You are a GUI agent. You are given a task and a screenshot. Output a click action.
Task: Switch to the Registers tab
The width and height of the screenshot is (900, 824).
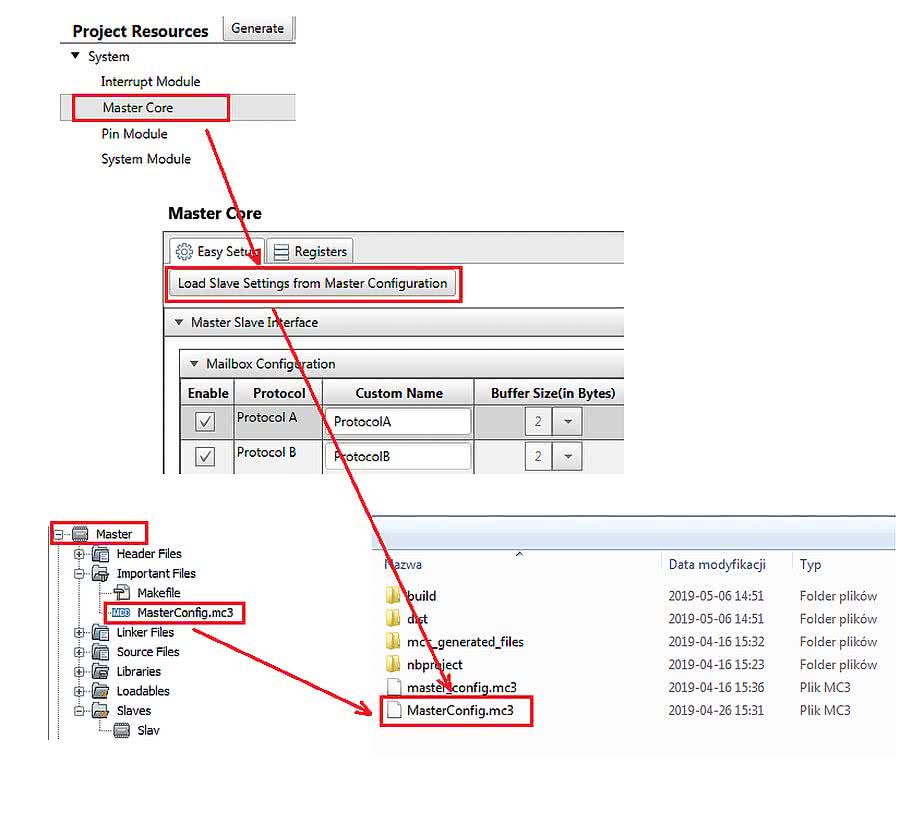click(x=310, y=252)
